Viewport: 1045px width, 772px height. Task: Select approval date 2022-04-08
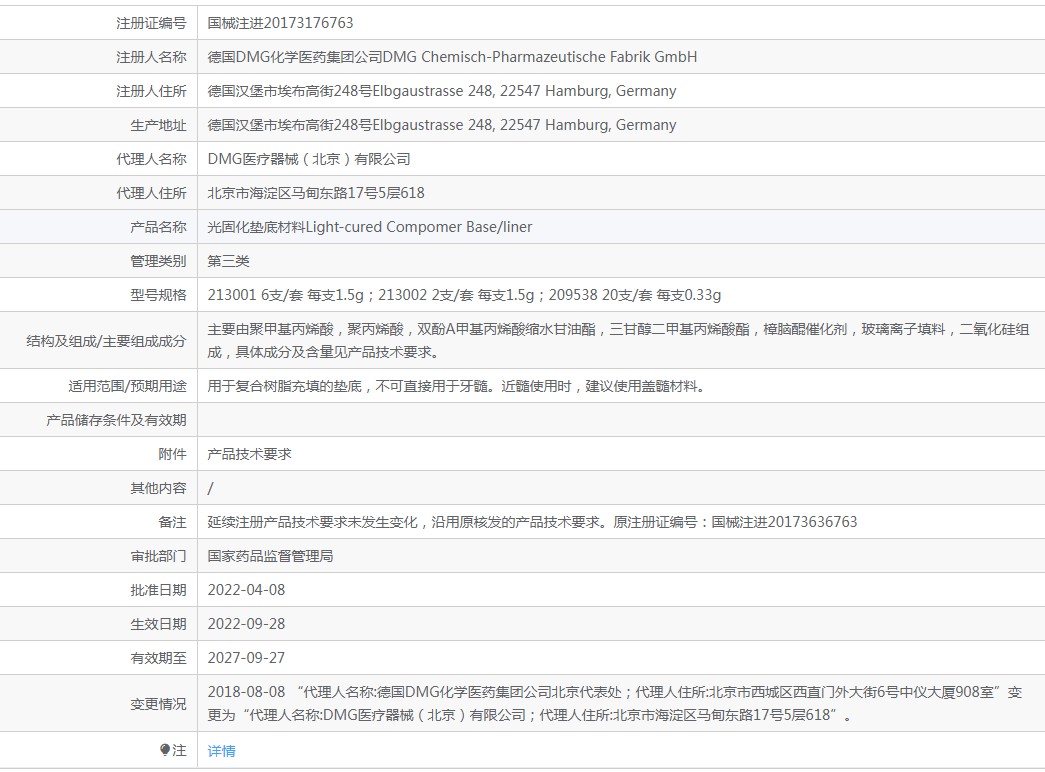pyautogui.click(x=247, y=590)
